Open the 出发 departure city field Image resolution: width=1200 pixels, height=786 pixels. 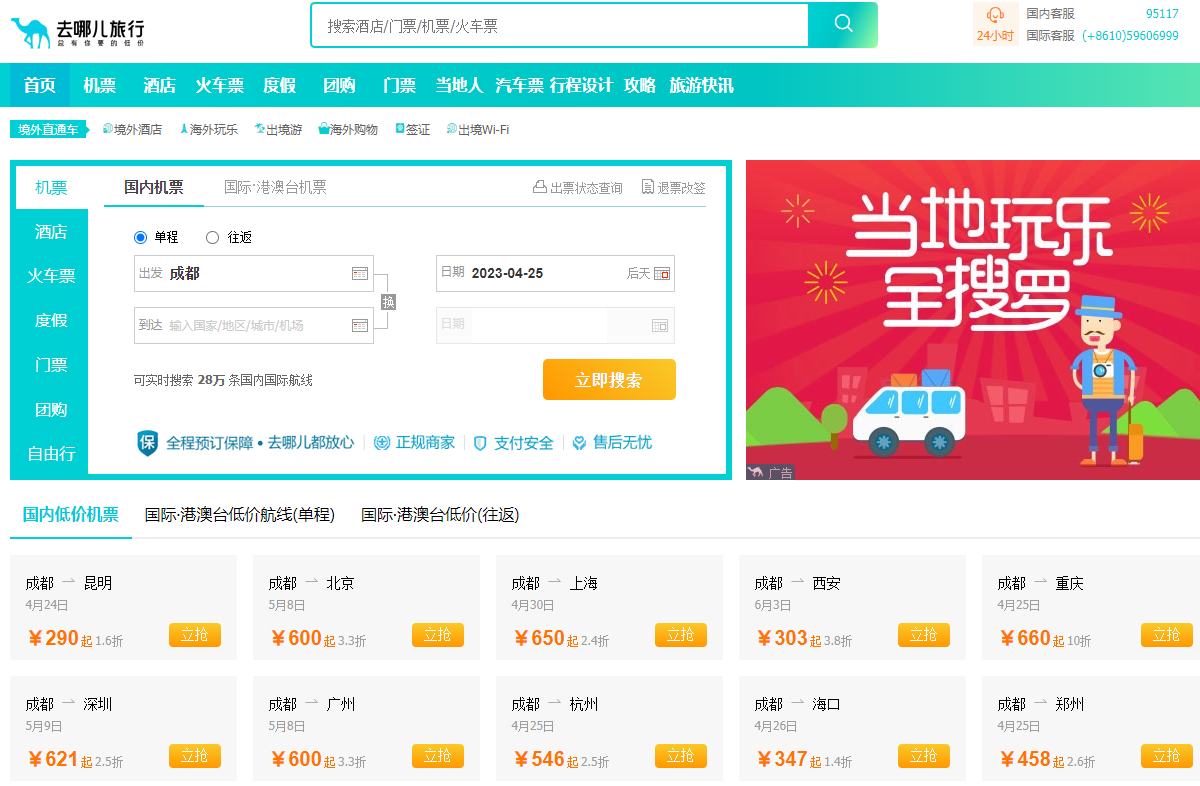click(255, 273)
